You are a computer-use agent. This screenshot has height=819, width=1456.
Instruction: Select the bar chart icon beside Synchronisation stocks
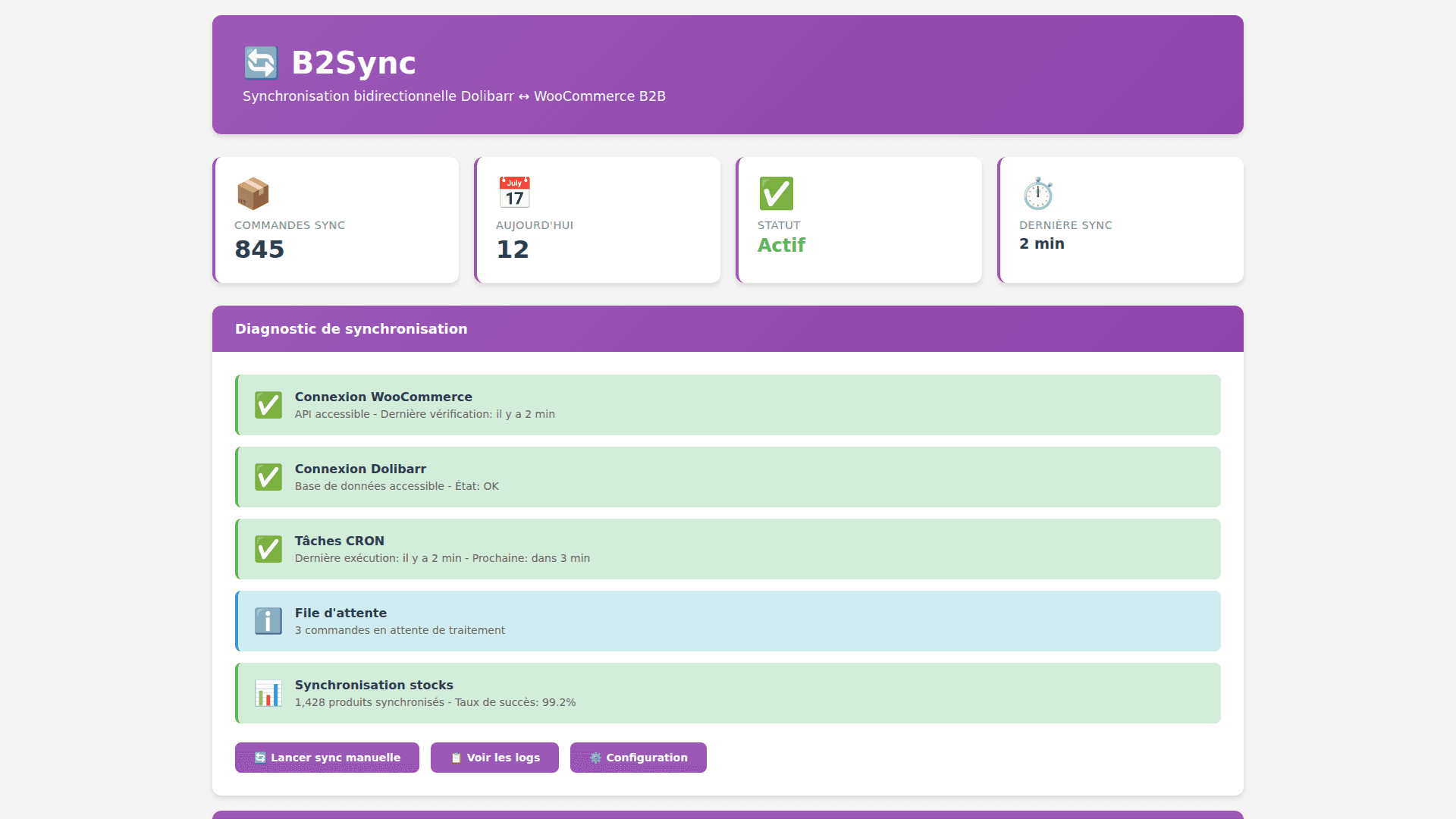pyautogui.click(x=268, y=692)
